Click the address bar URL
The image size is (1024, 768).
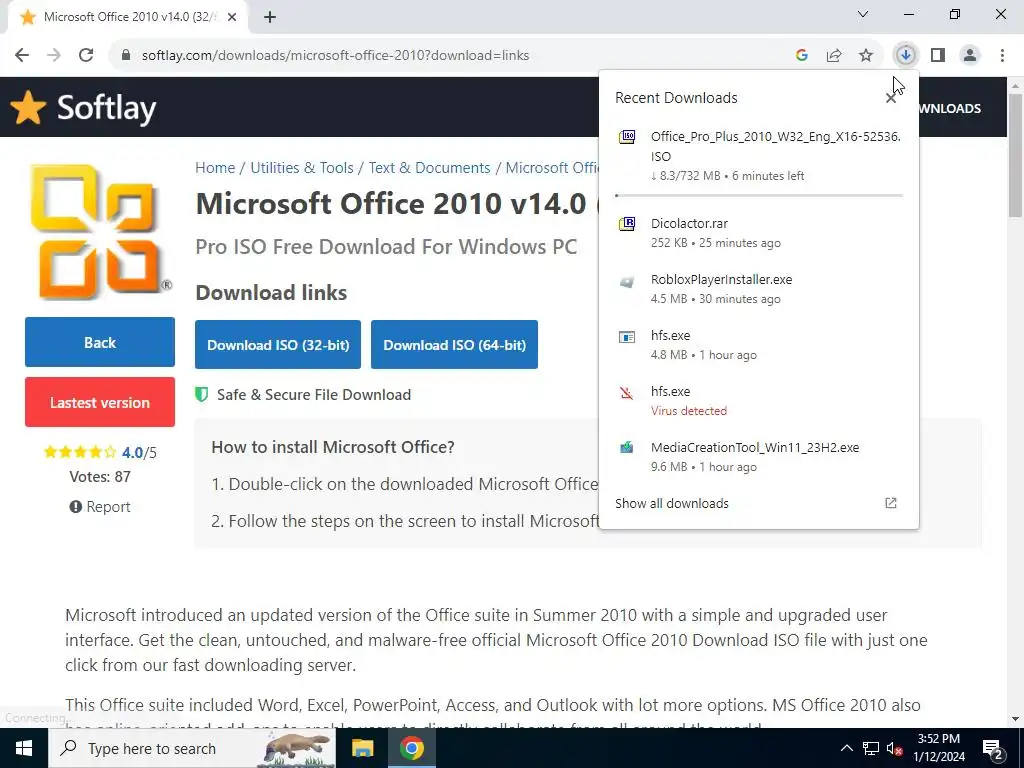[x=335, y=56]
